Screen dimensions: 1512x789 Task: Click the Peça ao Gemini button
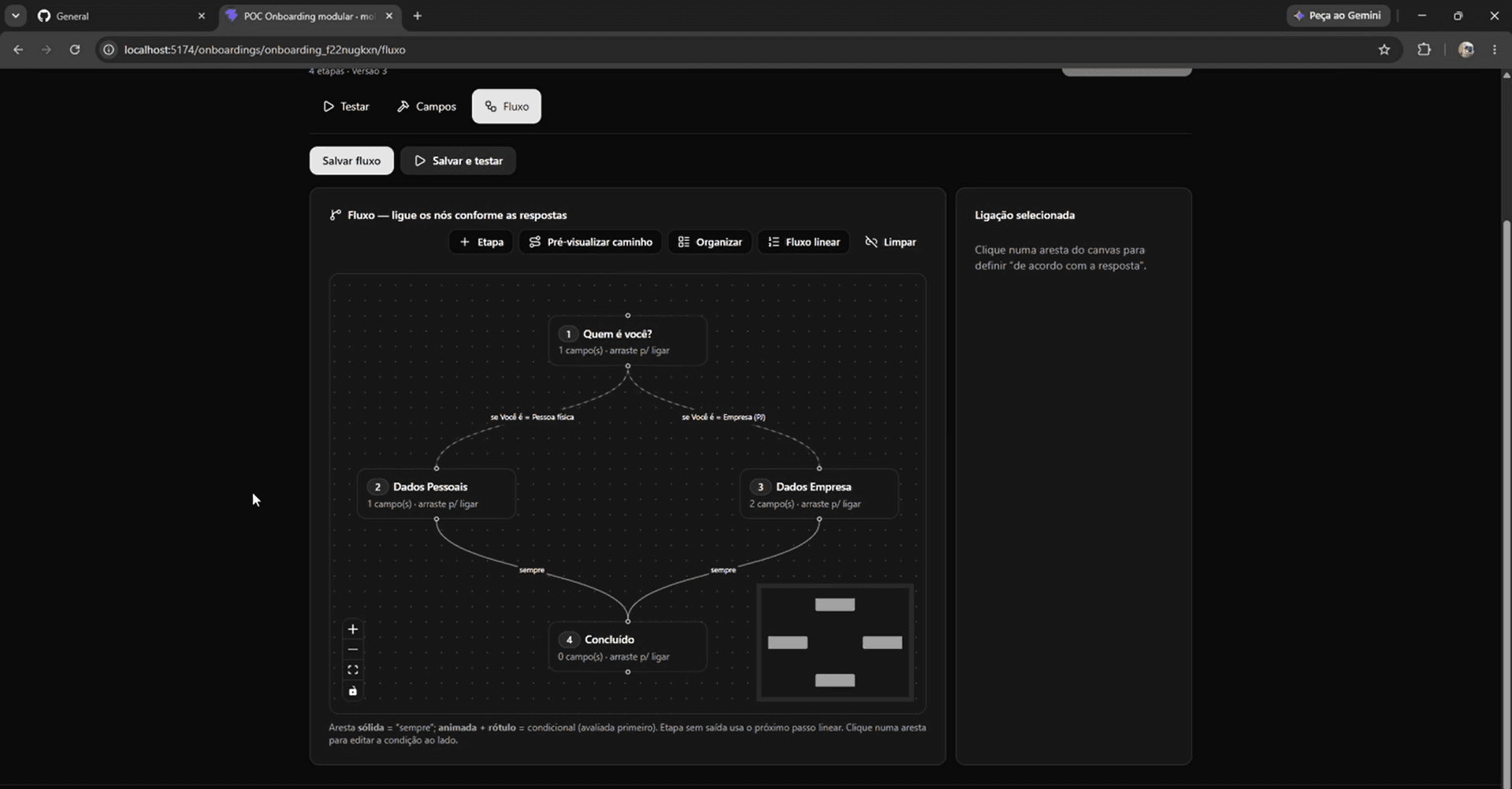1338,16
